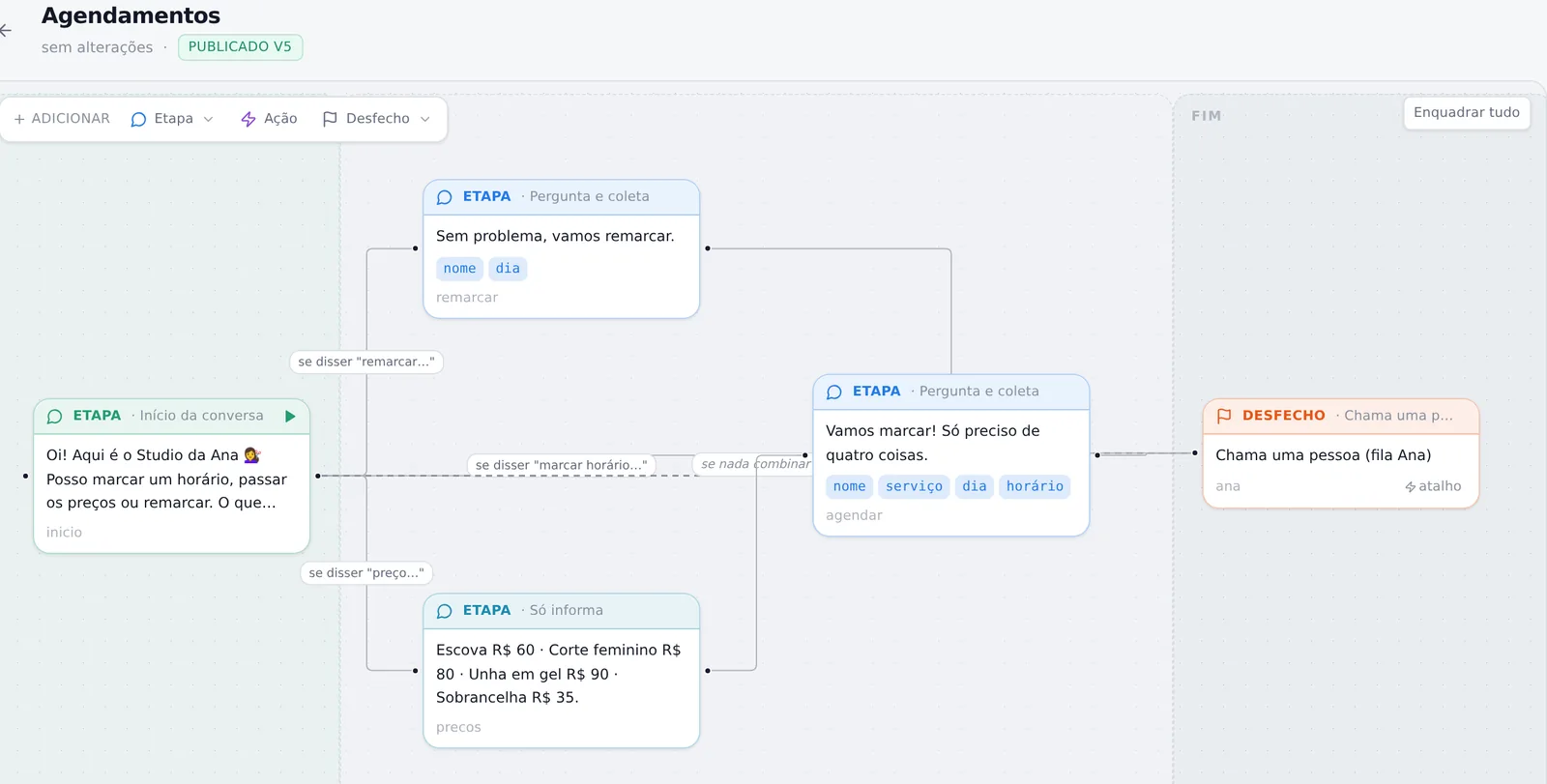Click the flag icon beside toolbar Desfecho
The height and width of the screenshot is (784, 1547).
330,119
